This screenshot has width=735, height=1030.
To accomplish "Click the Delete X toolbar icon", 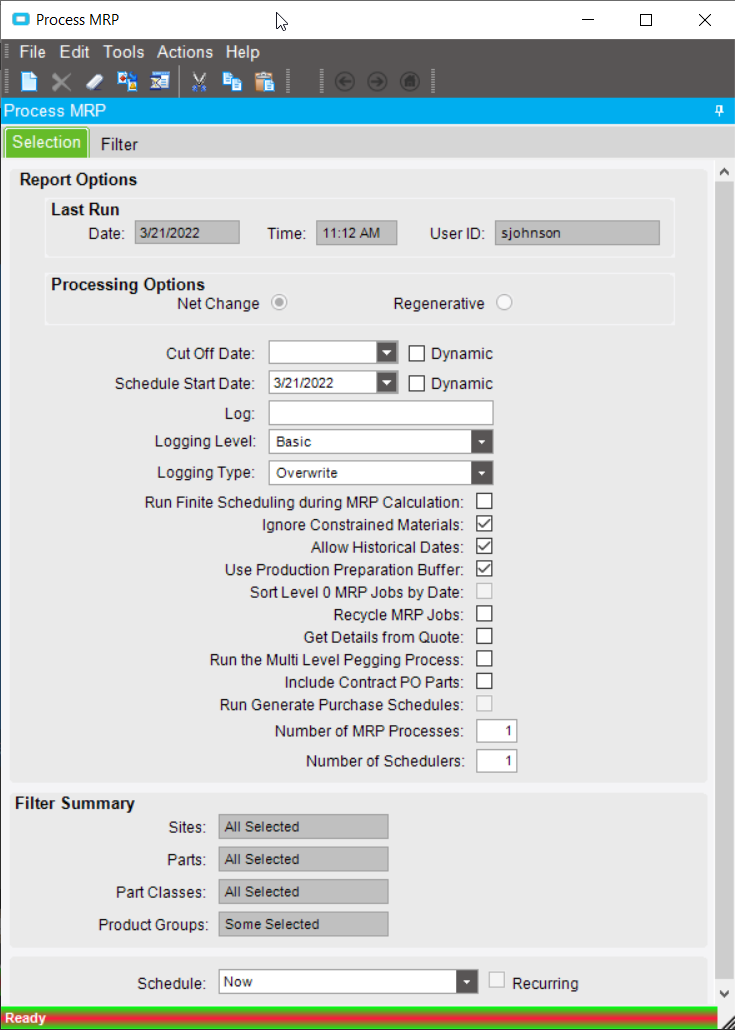I will pyautogui.click(x=61, y=81).
